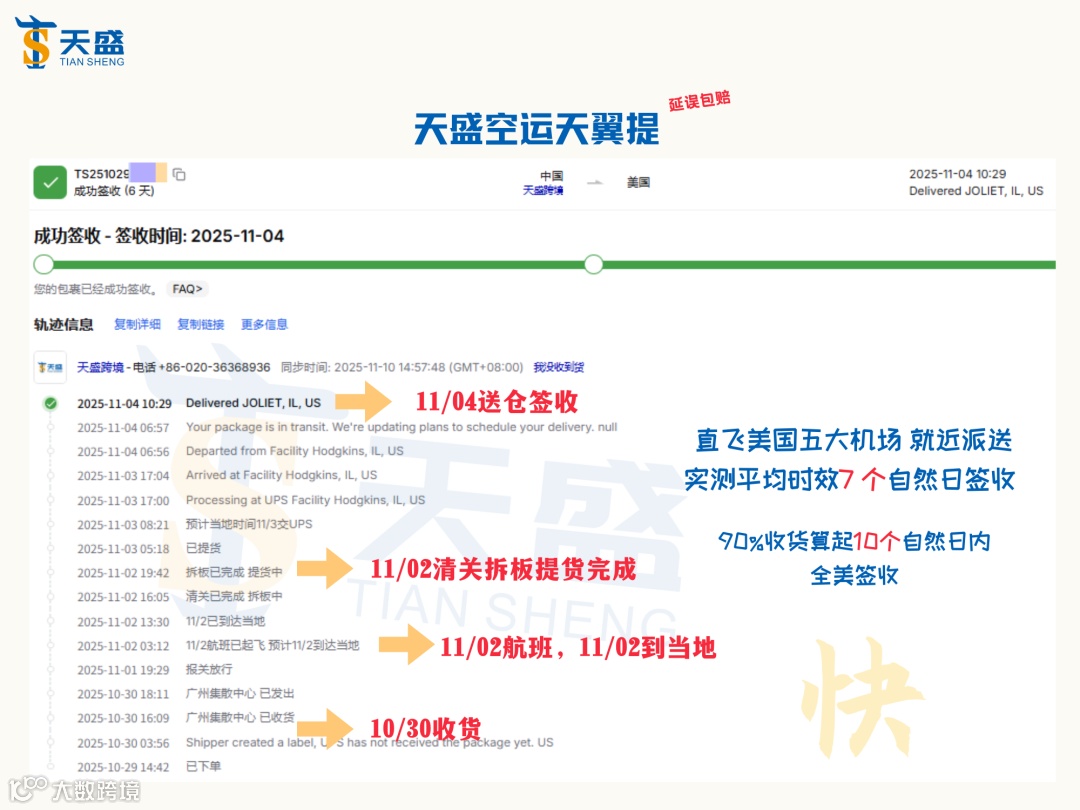Click the row 11/2航班已起飞
Viewport: 1080px width, 810px height.
218,645
